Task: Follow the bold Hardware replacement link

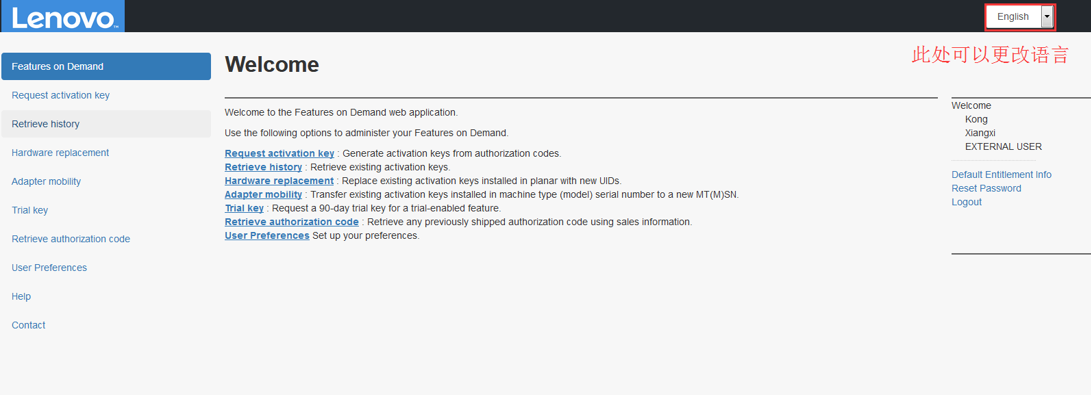Action: click(x=279, y=181)
